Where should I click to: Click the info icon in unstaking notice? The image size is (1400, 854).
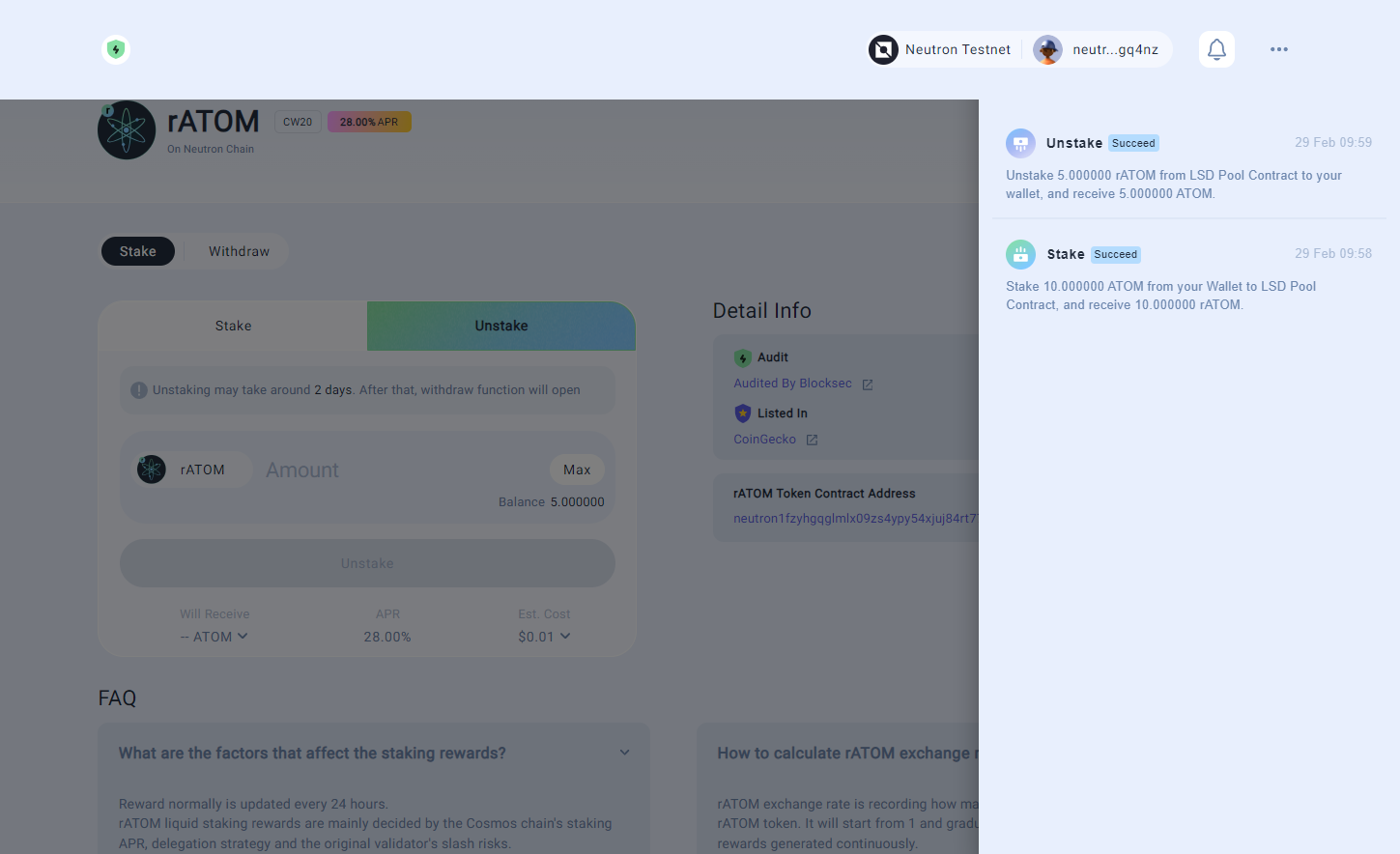[x=139, y=390]
